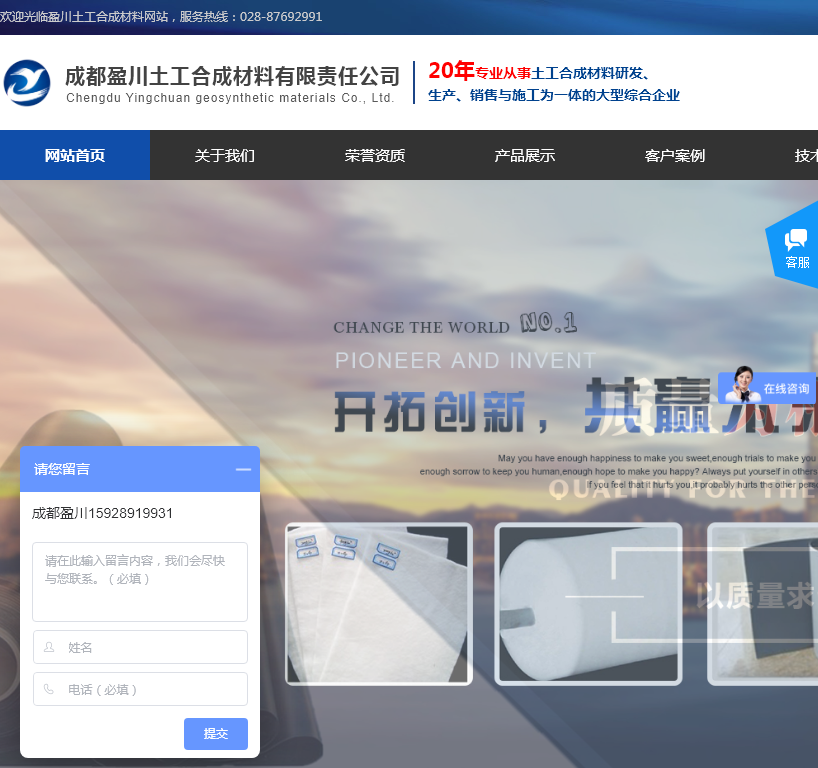Open the dark geomembrane product thumbnail
This screenshot has width=818, height=768.
click(x=763, y=604)
